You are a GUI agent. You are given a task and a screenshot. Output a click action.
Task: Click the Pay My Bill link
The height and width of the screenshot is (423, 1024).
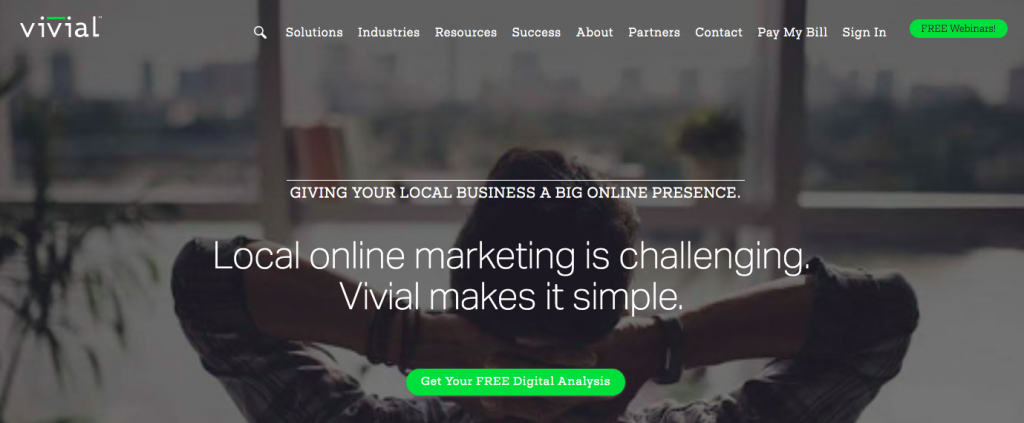[792, 32]
